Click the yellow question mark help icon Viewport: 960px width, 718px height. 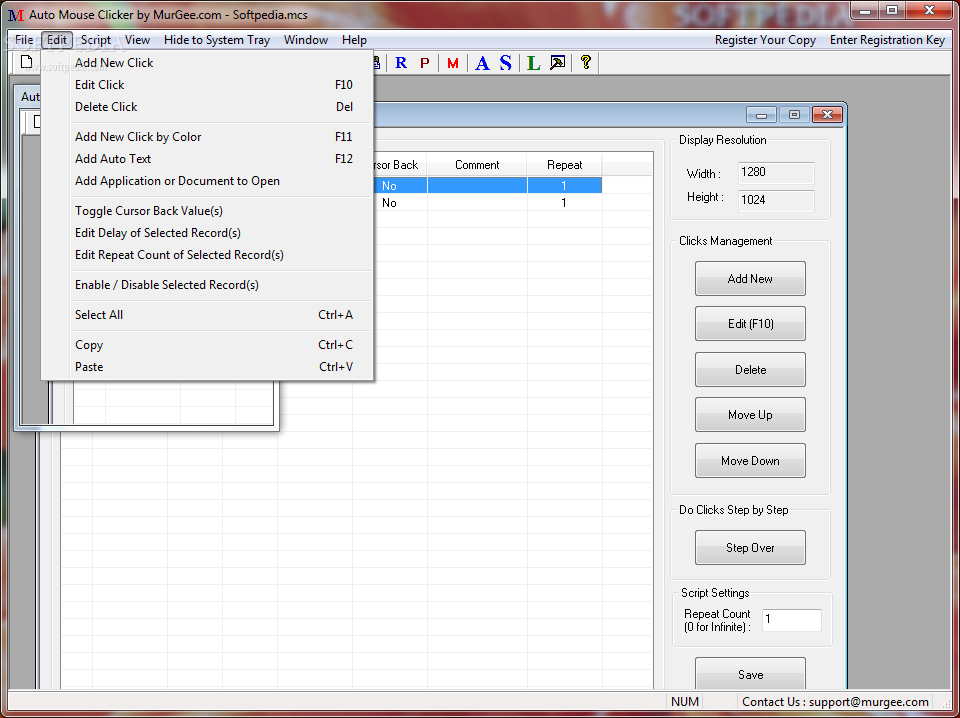pos(586,62)
